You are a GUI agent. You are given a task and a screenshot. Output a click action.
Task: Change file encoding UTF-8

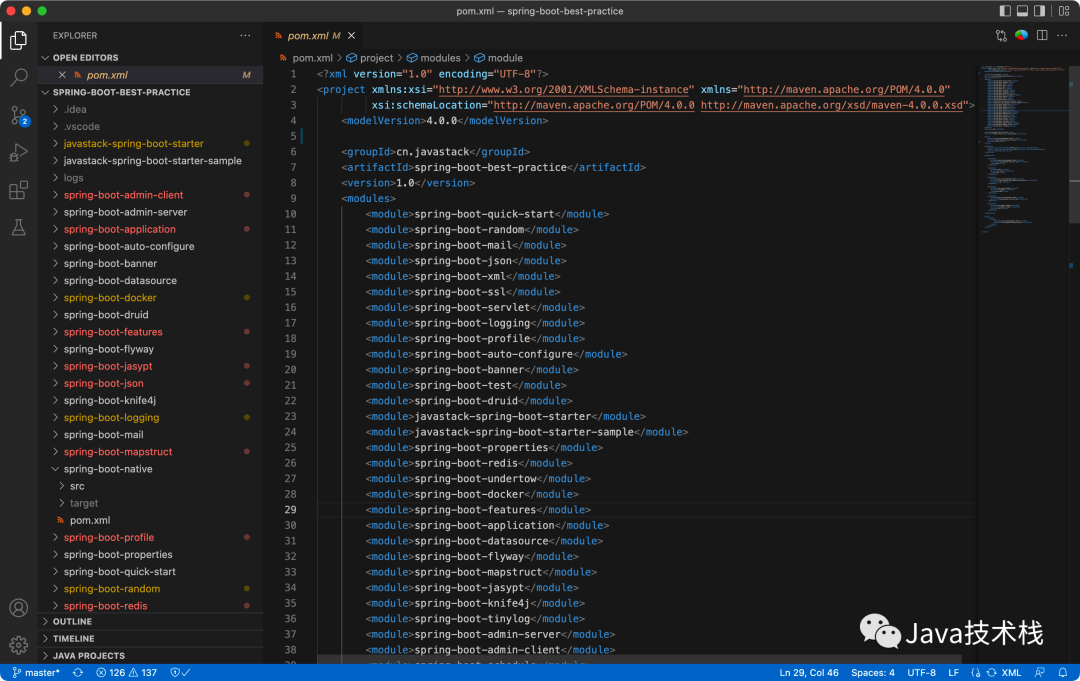point(922,673)
